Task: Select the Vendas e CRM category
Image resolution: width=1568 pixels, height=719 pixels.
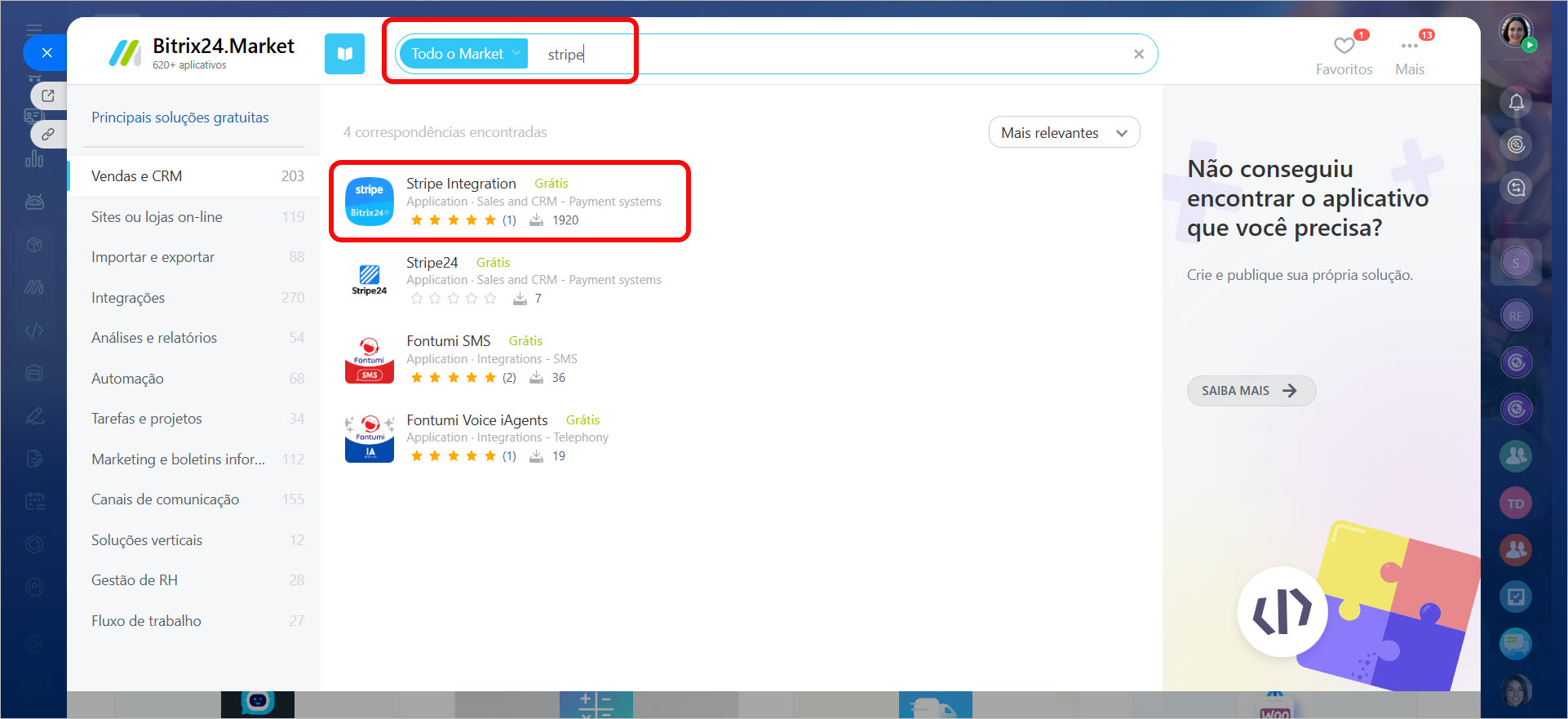Action: 137,176
